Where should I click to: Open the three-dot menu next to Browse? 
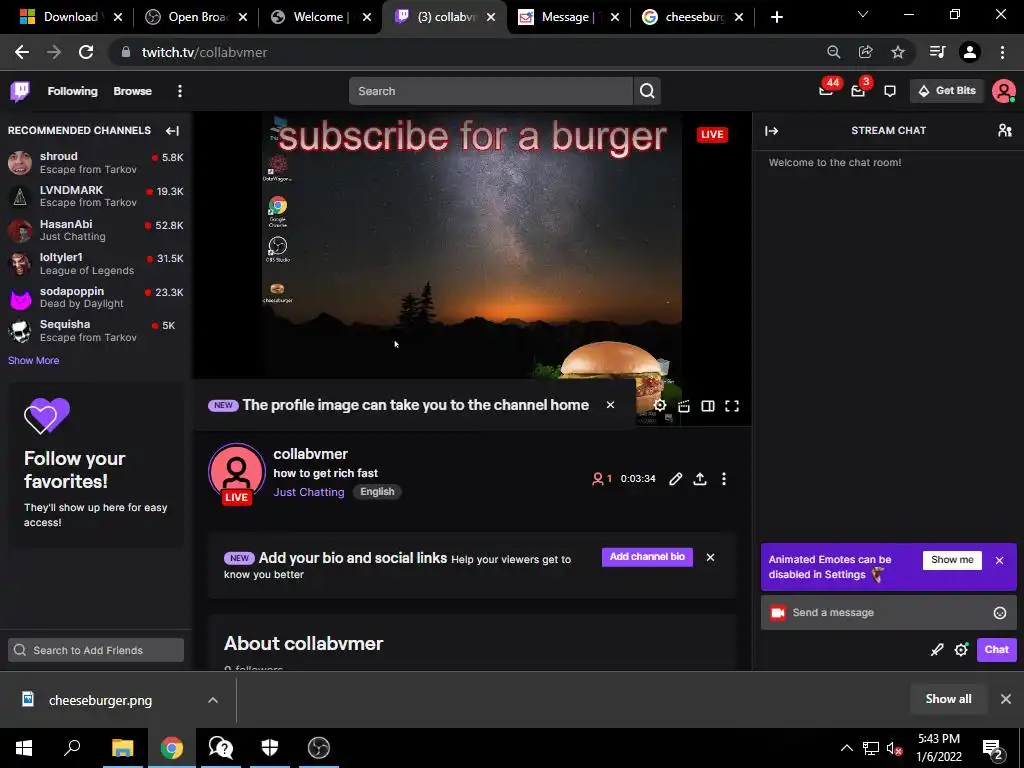[180, 91]
